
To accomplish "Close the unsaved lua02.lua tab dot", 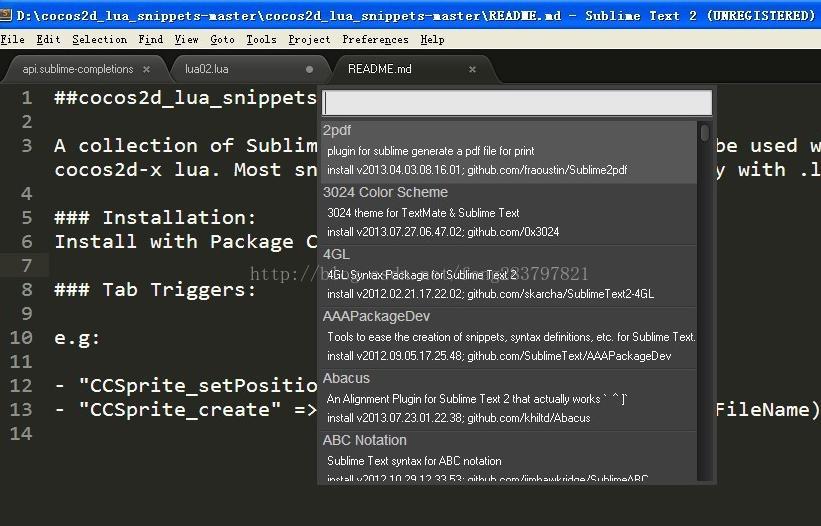I will pyautogui.click(x=309, y=69).
